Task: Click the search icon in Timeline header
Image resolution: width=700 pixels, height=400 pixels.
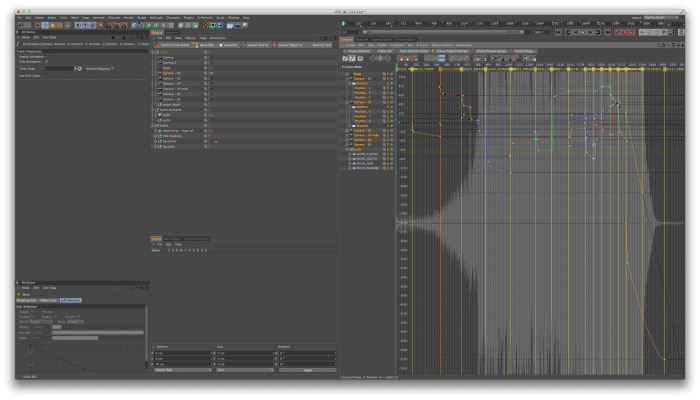Action: (x=658, y=45)
